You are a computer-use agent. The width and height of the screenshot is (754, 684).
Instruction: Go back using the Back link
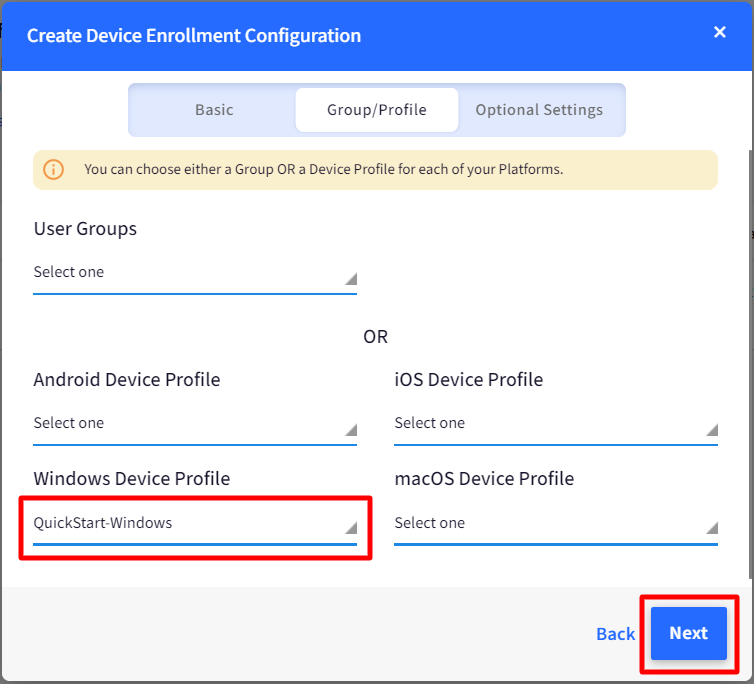pyautogui.click(x=615, y=634)
